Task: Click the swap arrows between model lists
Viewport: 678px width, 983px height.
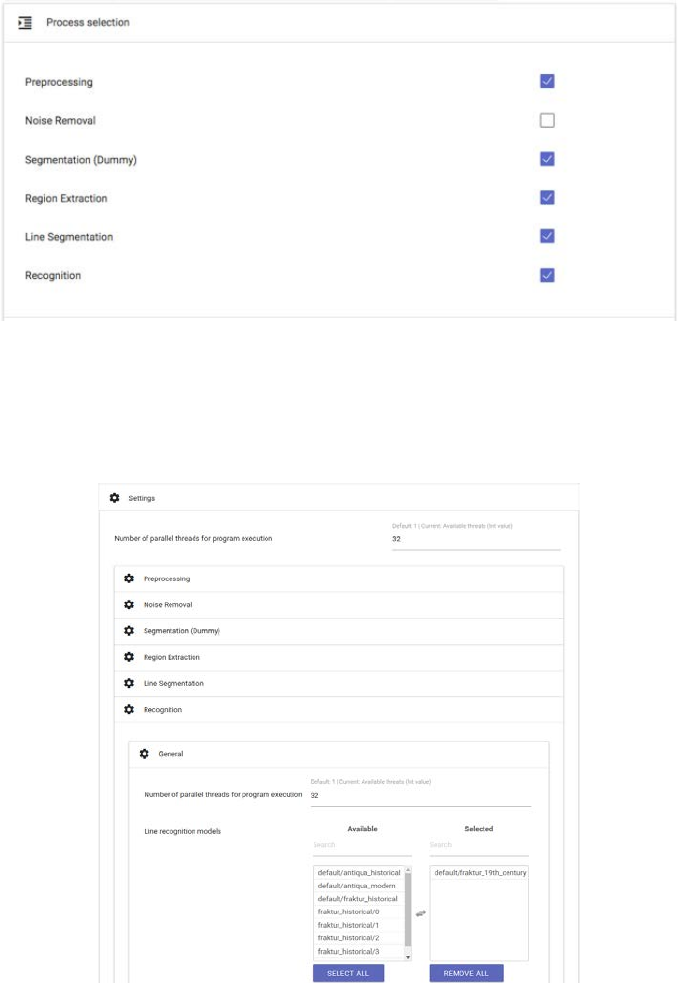Action: click(421, 914)
